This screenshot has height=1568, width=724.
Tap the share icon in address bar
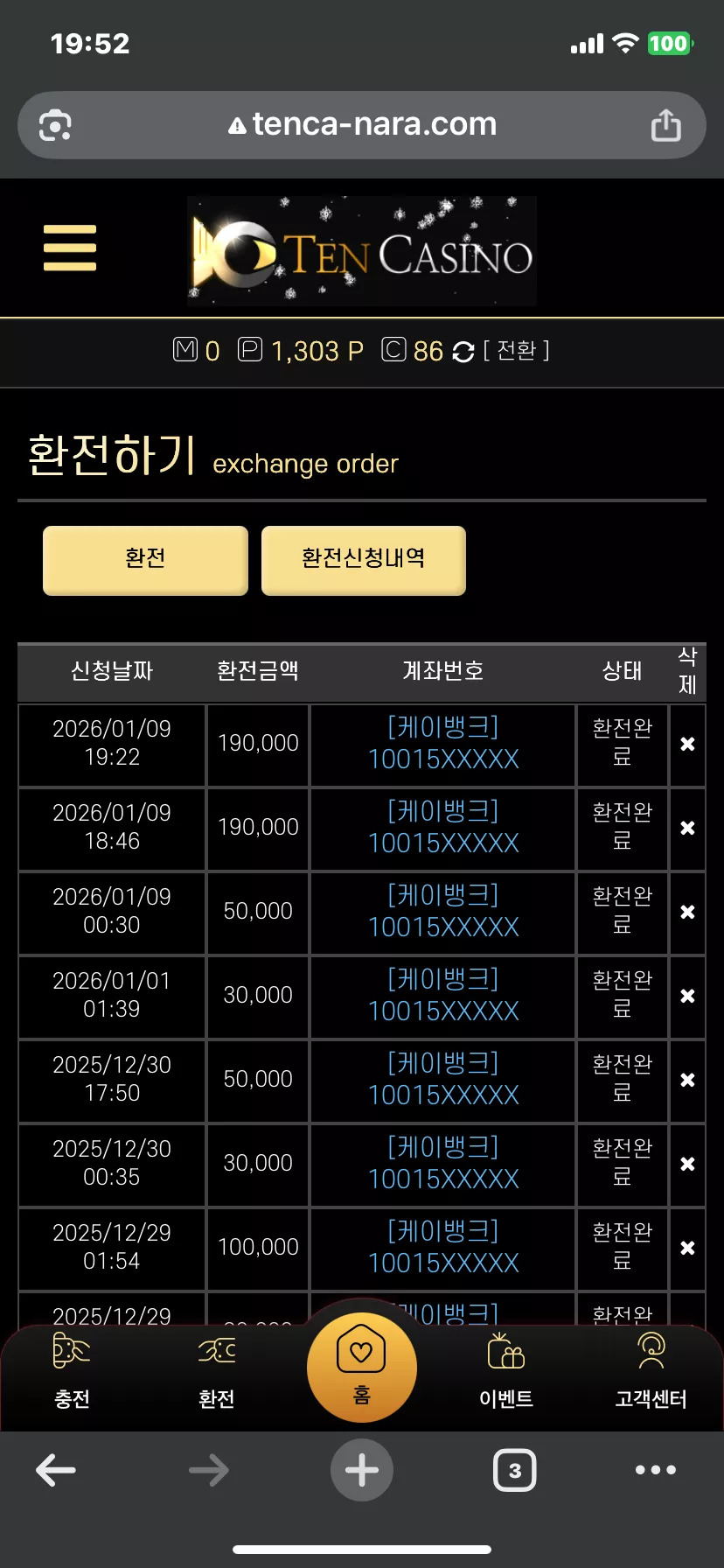(x=666, y=125)
